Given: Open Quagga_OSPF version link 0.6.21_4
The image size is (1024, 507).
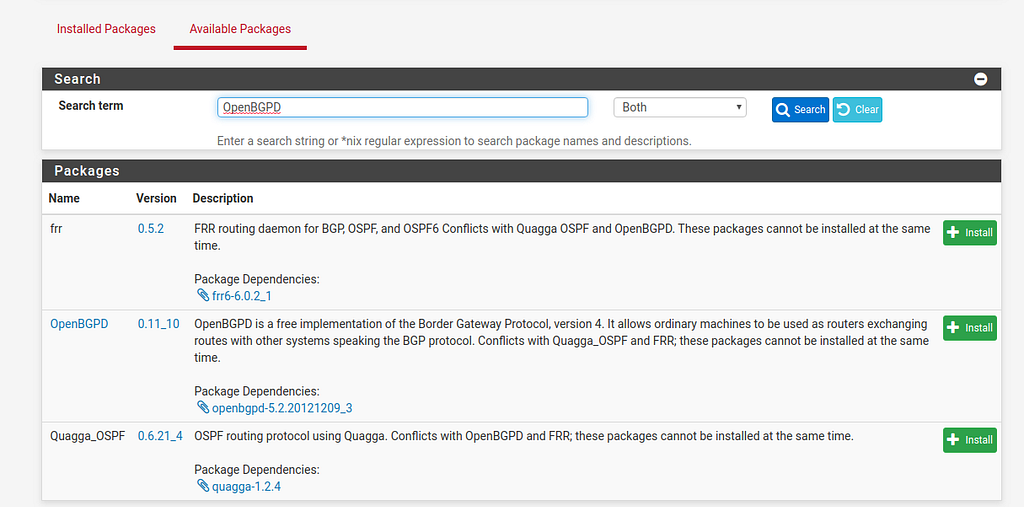Looking at the screenshot, I should pos(160,436).
